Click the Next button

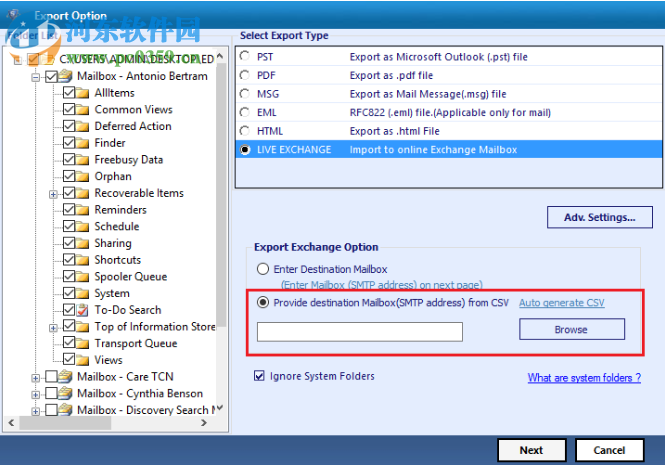coord(531,450)
